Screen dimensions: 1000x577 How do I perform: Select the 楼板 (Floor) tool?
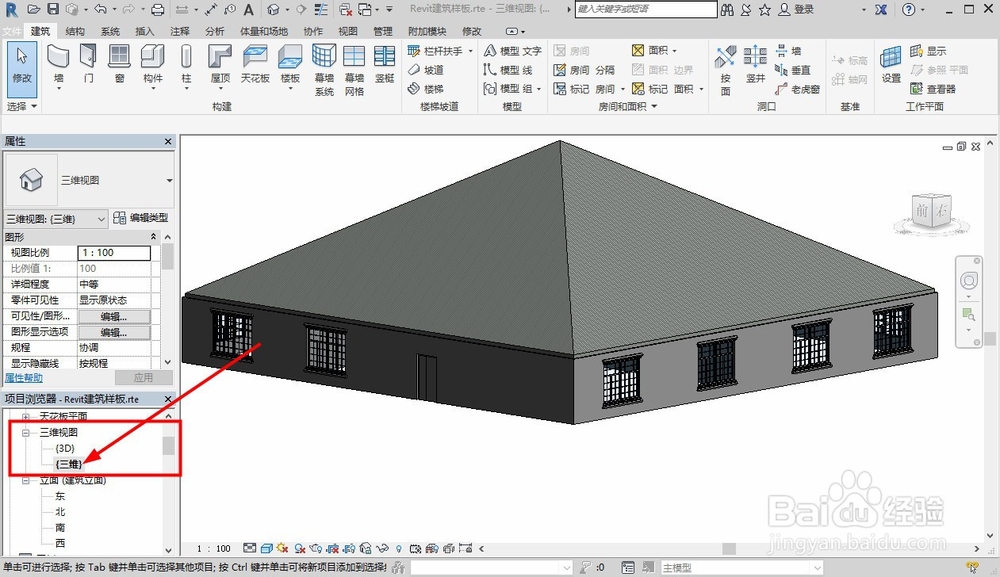pos(290,66)
